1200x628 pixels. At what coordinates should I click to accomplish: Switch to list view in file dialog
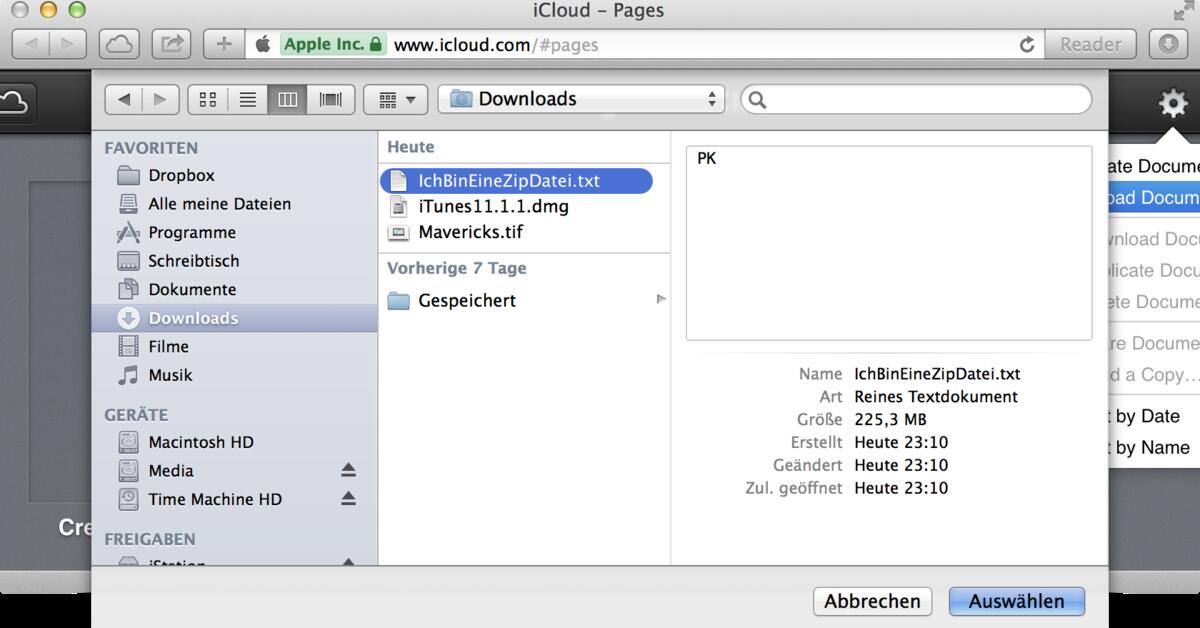[248, 99]
